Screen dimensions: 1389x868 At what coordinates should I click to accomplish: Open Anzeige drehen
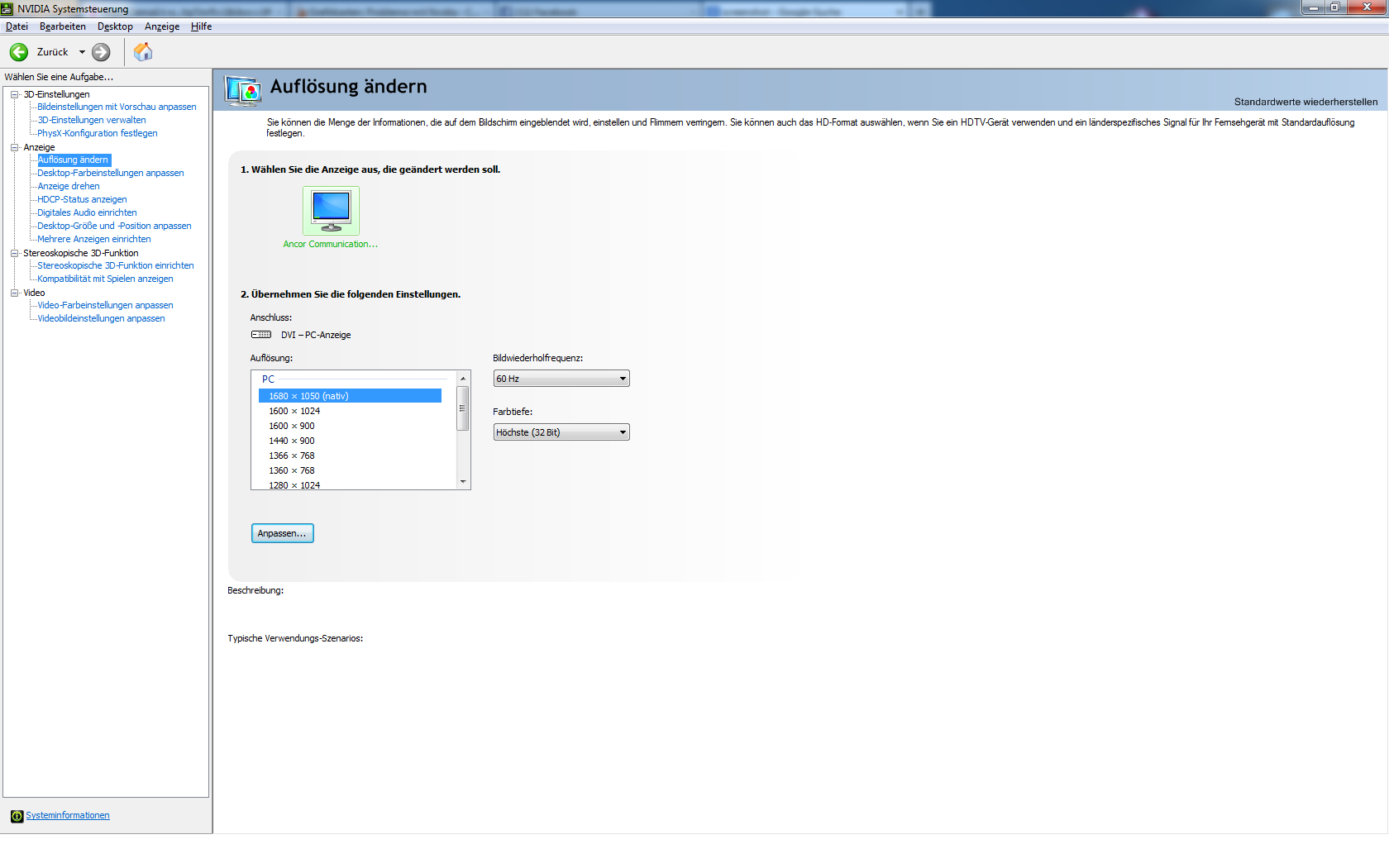(x=68, y=186)
